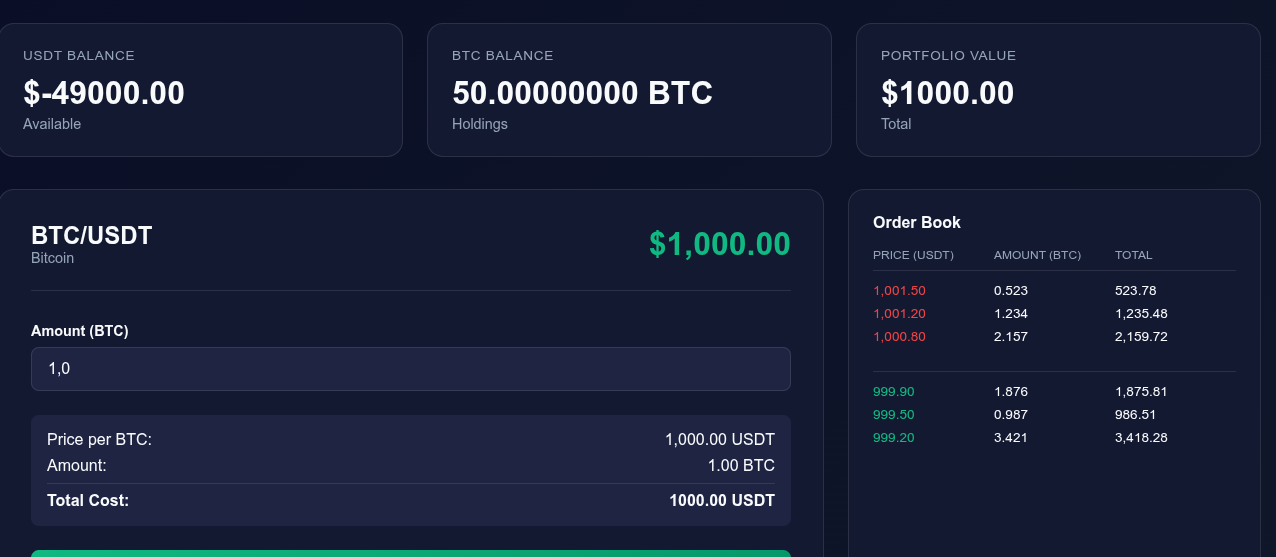Click the 2,159.72 total in the order book

pyautogui.click(x=1141, y=337)
